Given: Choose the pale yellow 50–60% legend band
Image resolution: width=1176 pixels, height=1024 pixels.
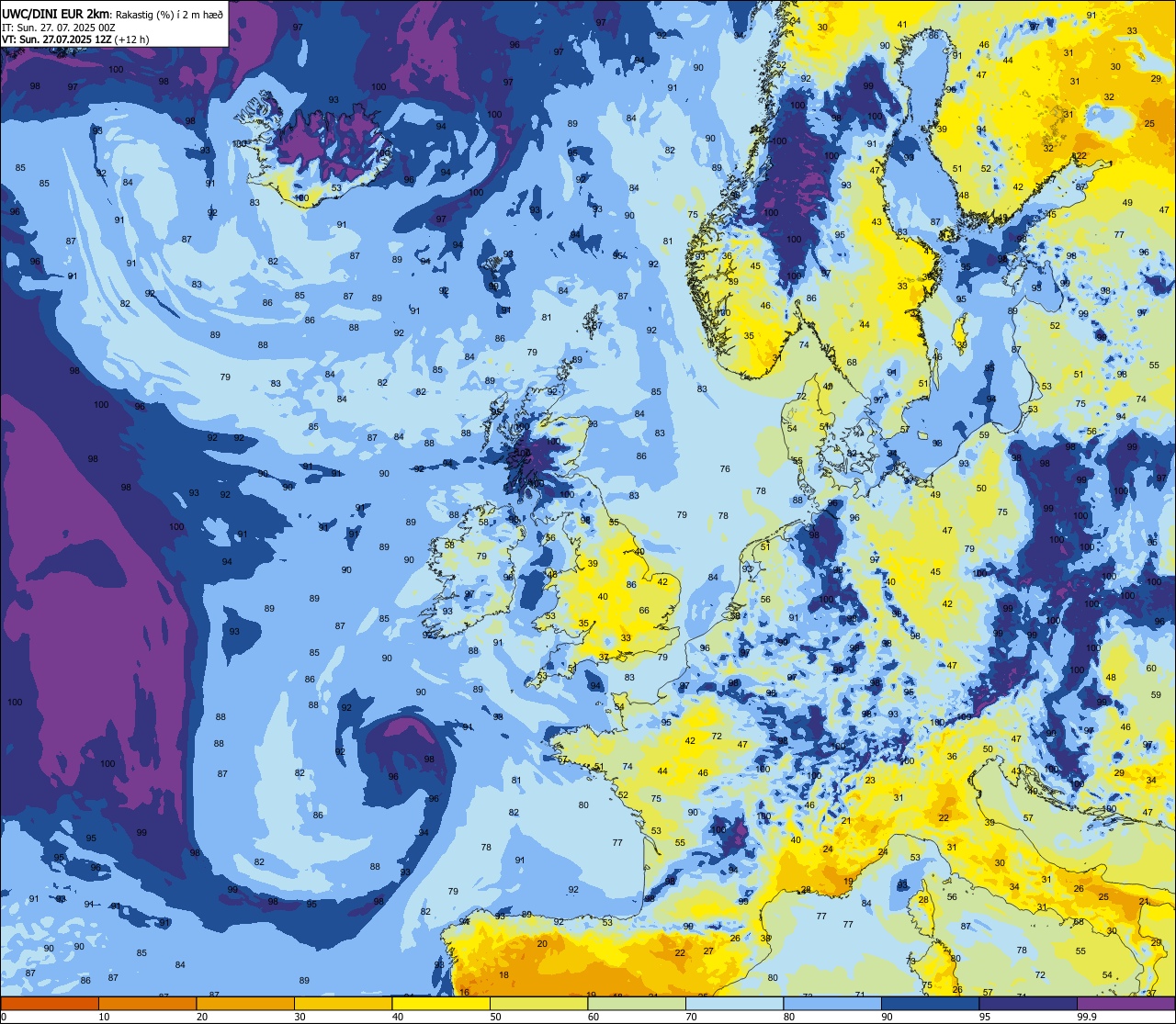Looking at the screenshot, I should [538, 1004].
